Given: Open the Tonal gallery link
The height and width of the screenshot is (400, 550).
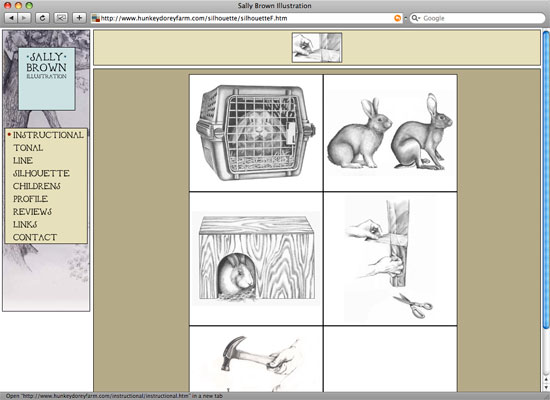Looking at the screenshot, I should pos(28,148).
